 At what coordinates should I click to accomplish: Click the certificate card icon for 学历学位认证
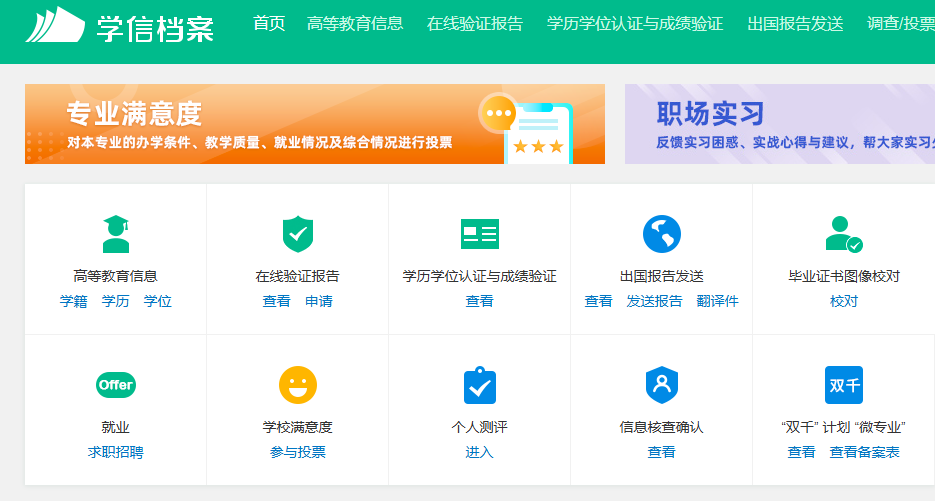480,234
